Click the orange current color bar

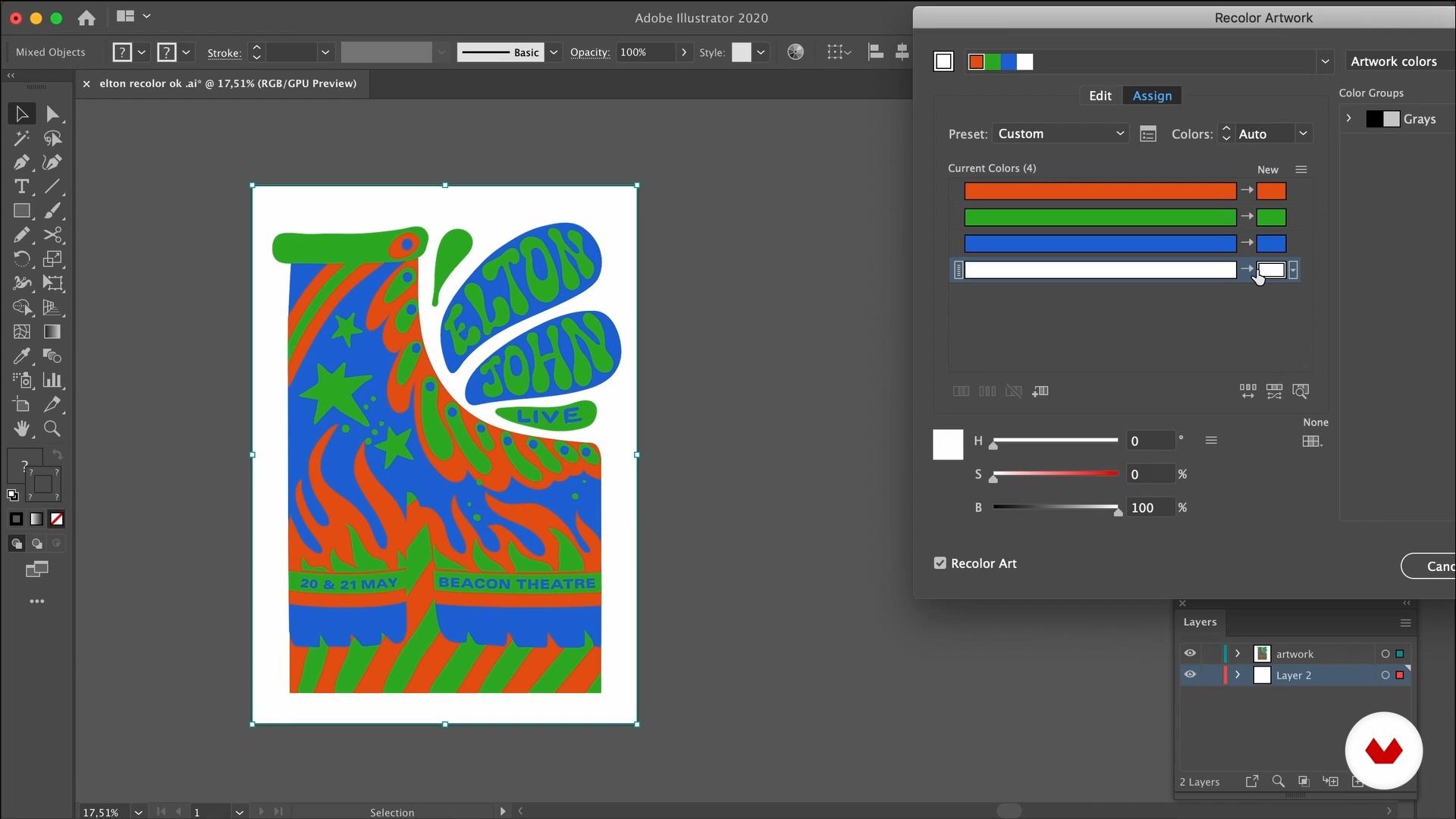(1100, 191)
